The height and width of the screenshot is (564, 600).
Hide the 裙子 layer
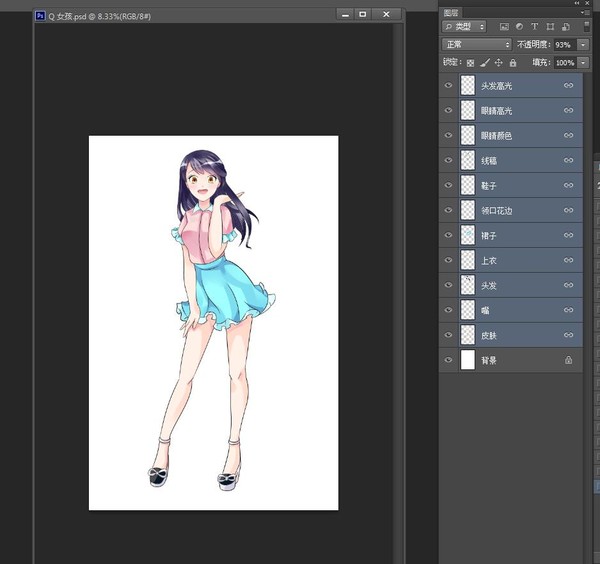point(448,235)
